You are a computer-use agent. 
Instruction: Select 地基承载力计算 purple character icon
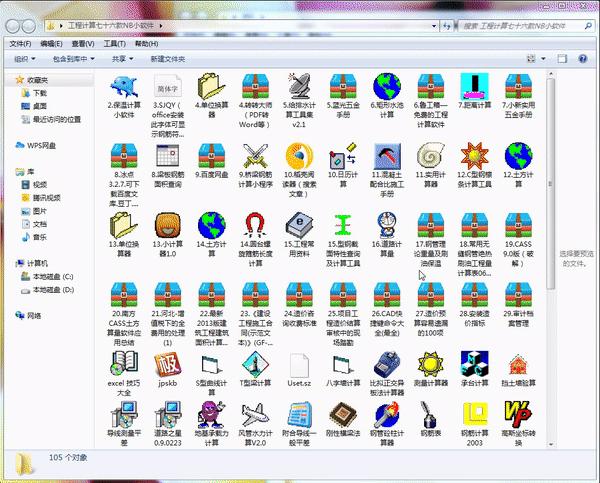(x=211, y=414)
